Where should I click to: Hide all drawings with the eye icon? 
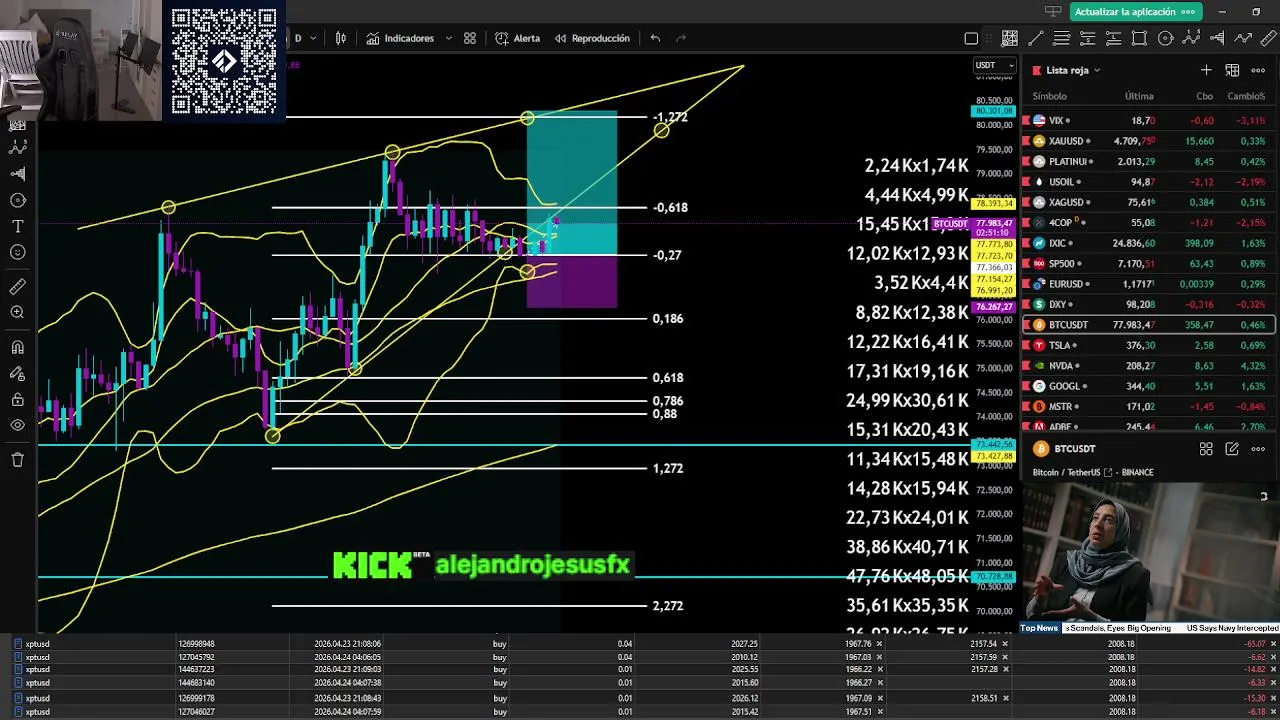(17, 425)
